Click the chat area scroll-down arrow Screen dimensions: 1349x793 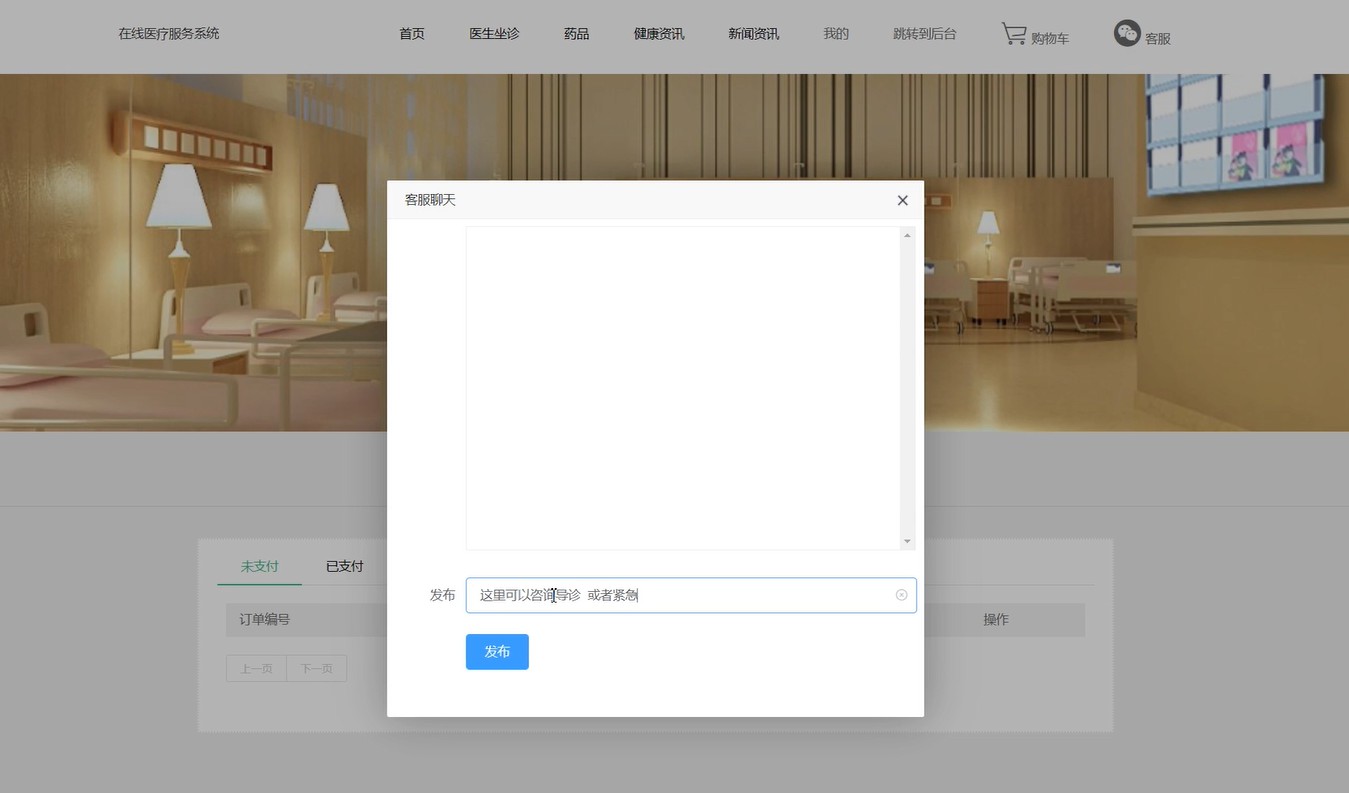click(x=907, y=541)
